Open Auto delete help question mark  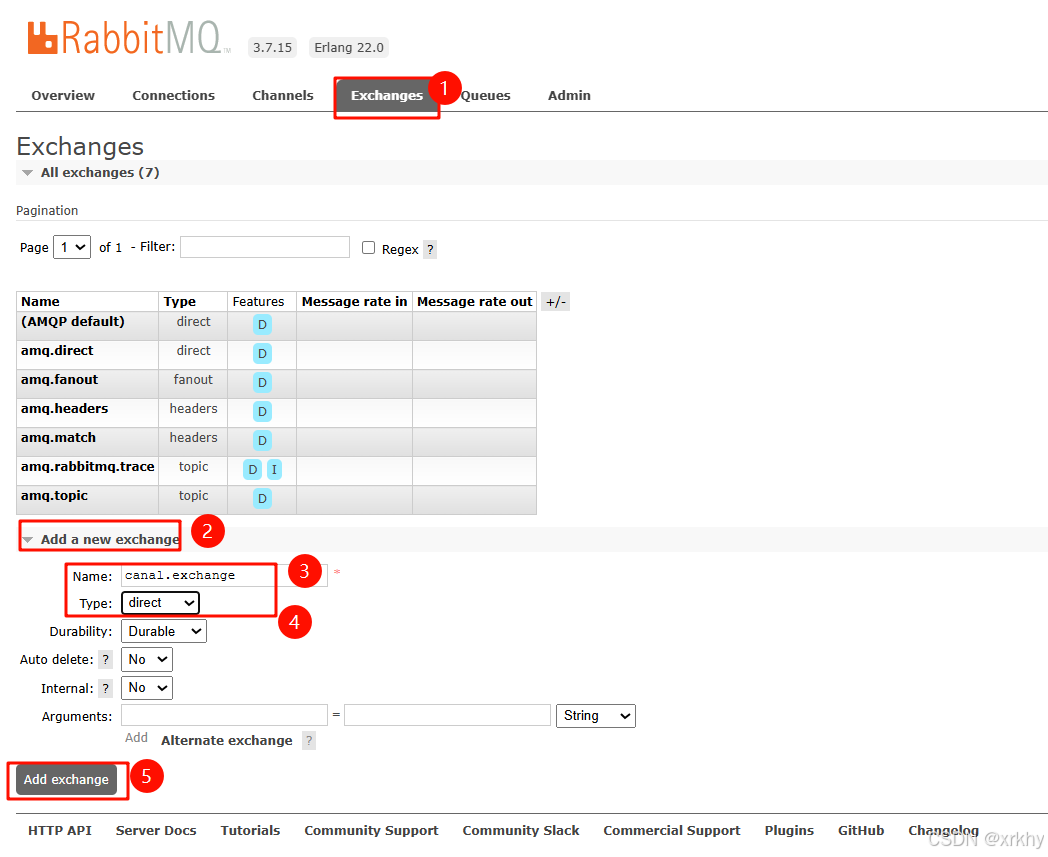tap(105, 660)
